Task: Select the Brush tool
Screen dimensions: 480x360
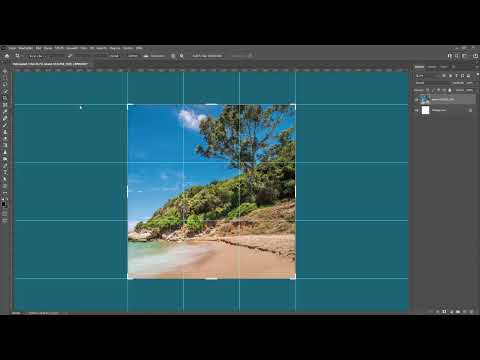Action: (5, 125)
